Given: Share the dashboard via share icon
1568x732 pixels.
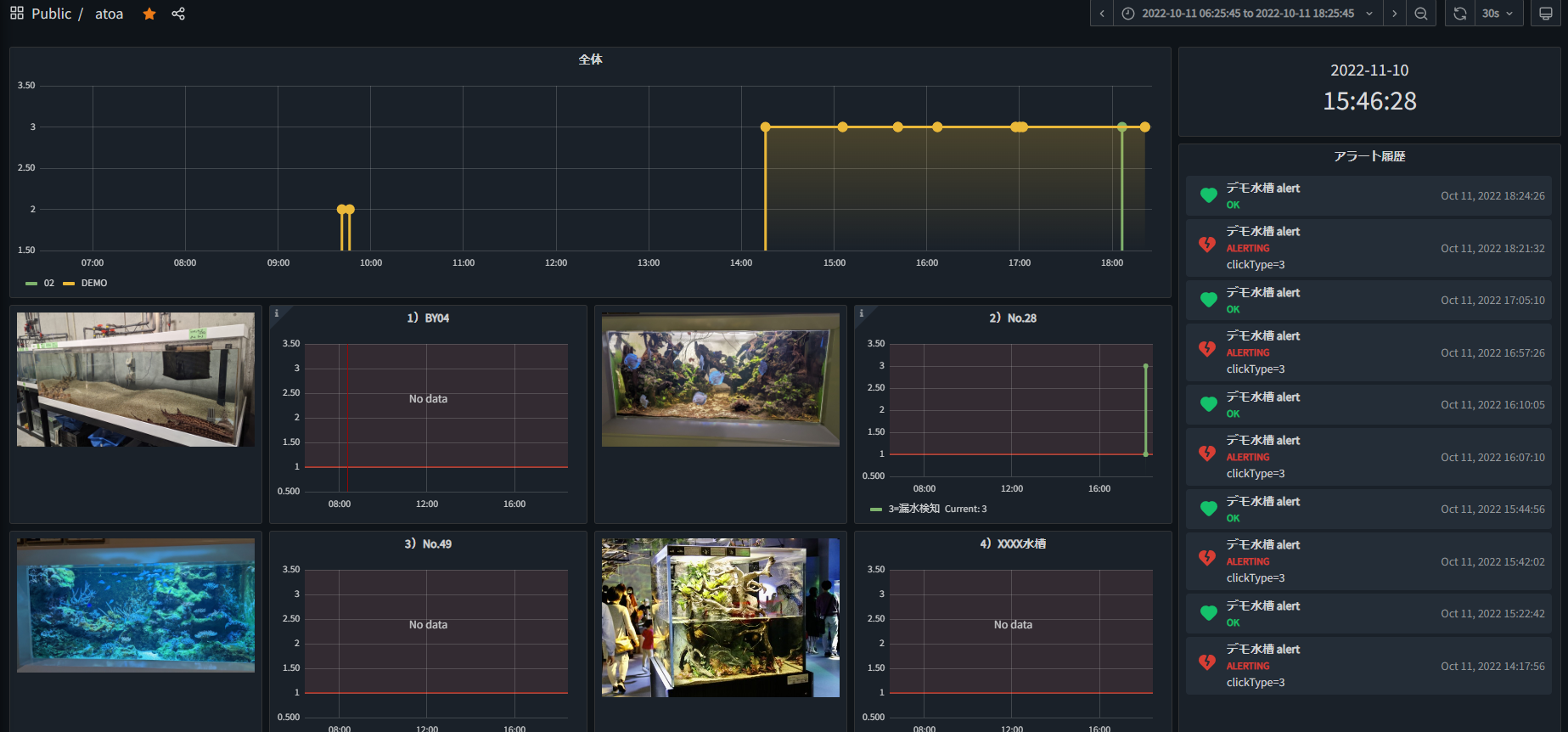Looking at the screenshot, I should pyautogui.click(x=178, y=14).
